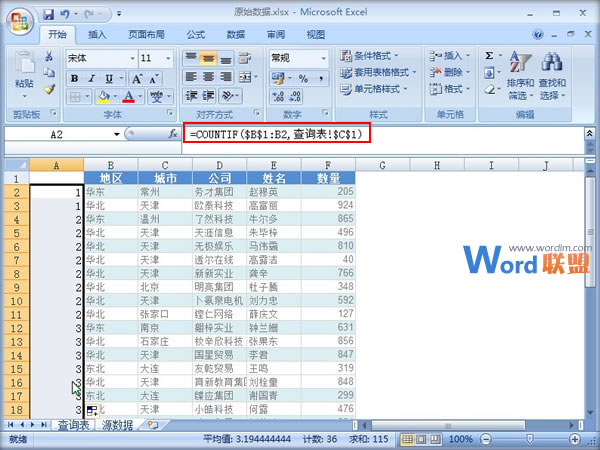Apply comma style
The width and height of the screenshot is (600, 450).
pyautogui.click(x=321, y=79)
